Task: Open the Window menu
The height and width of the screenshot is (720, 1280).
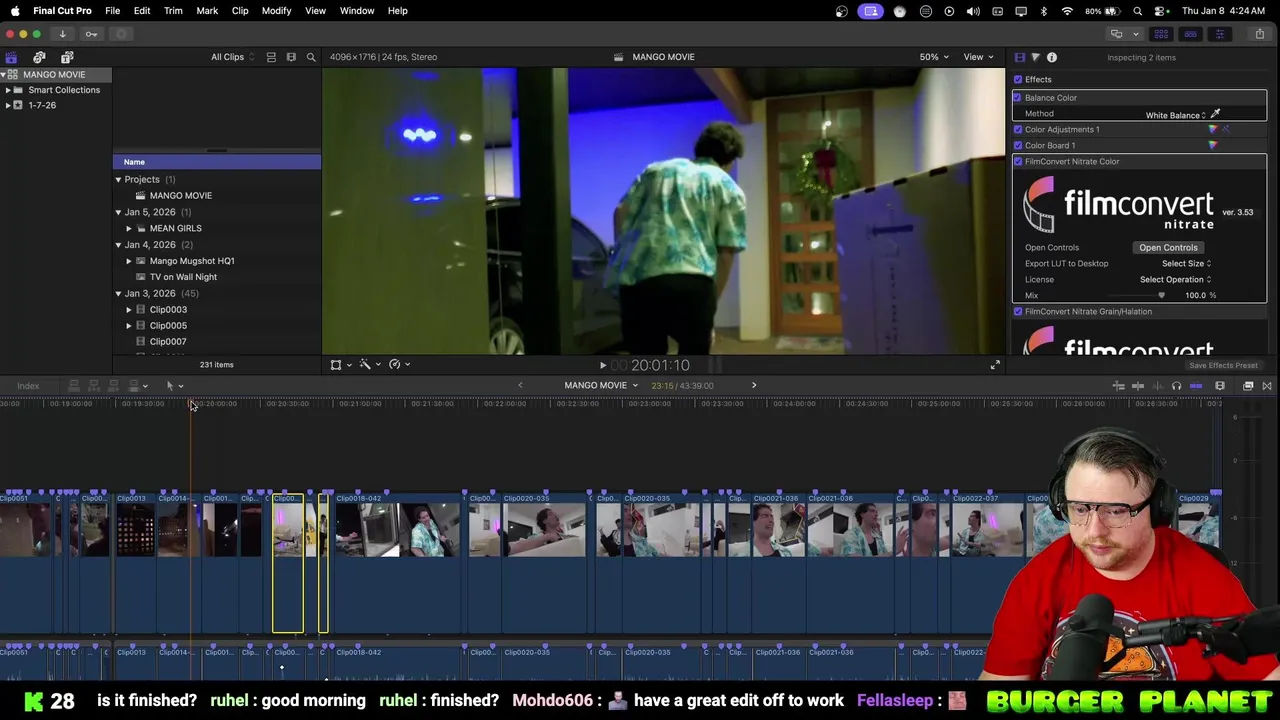Action: pos(357,11)
